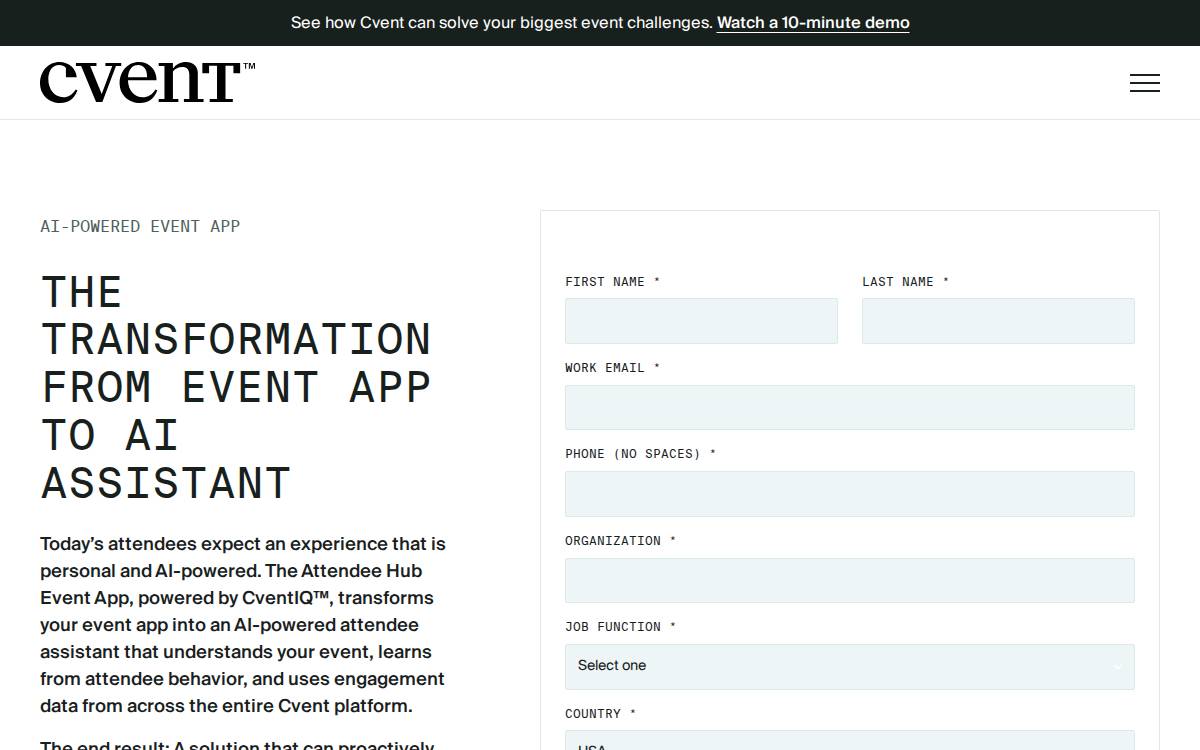This screenshot has height=750, width=1200.
Task: Select the Phone (No Spaces) input
Action: tap(850, 494)
